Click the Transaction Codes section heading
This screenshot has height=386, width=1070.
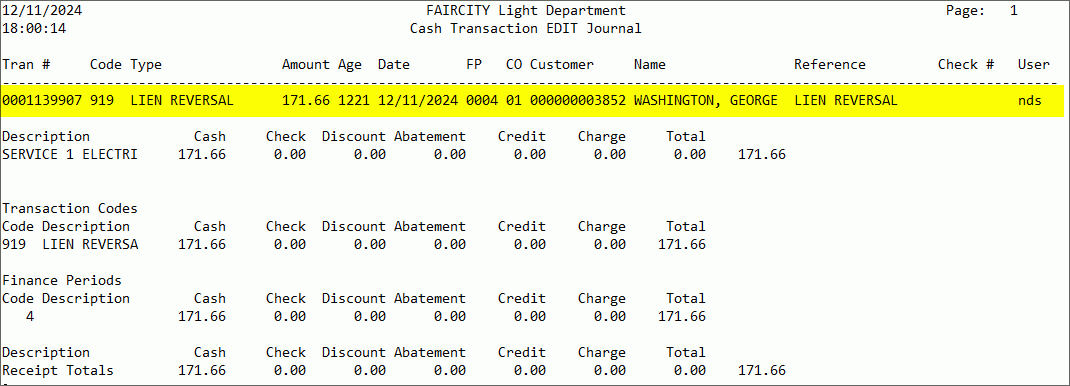point(70,209)
